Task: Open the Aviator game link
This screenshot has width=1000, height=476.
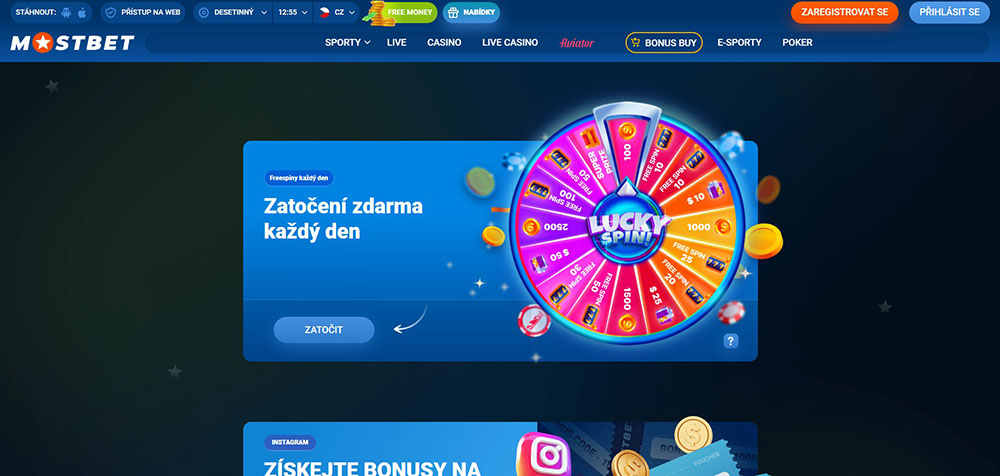Action: click(x=577, y=43)
